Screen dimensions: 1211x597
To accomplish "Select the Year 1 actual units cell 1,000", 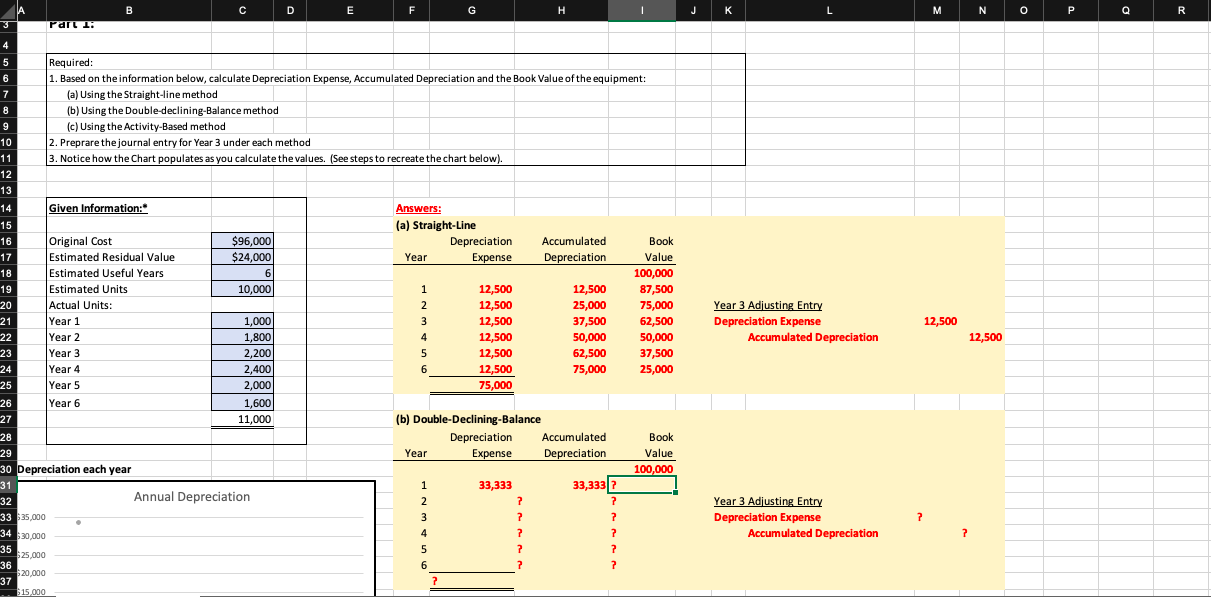I will [x=241, y=321].
